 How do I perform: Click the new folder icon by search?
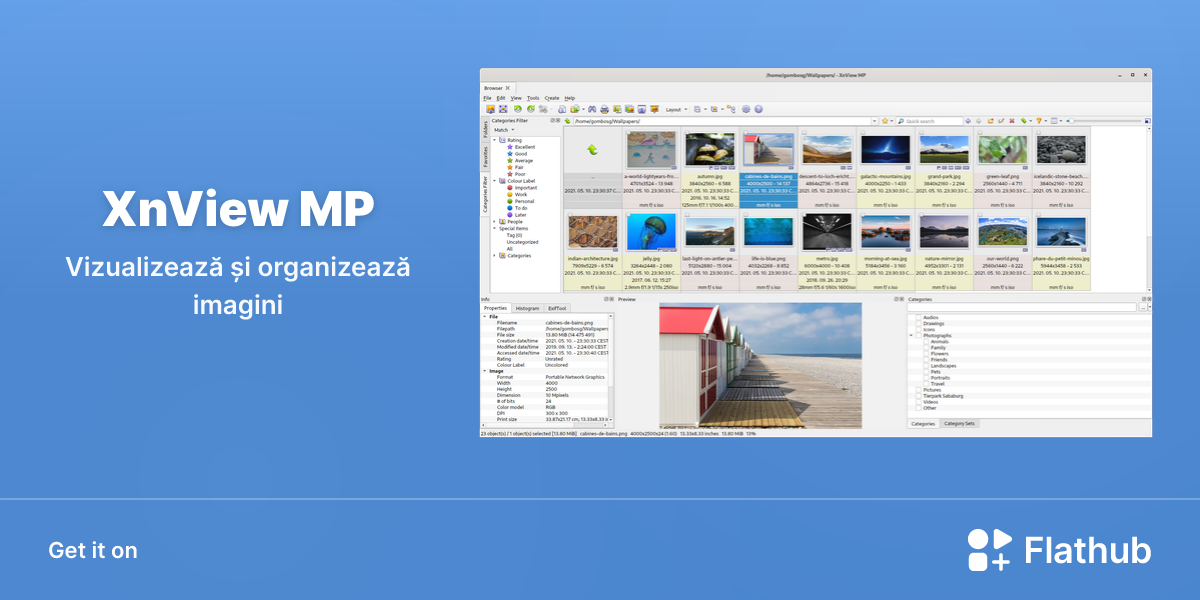tap(990, 121)
